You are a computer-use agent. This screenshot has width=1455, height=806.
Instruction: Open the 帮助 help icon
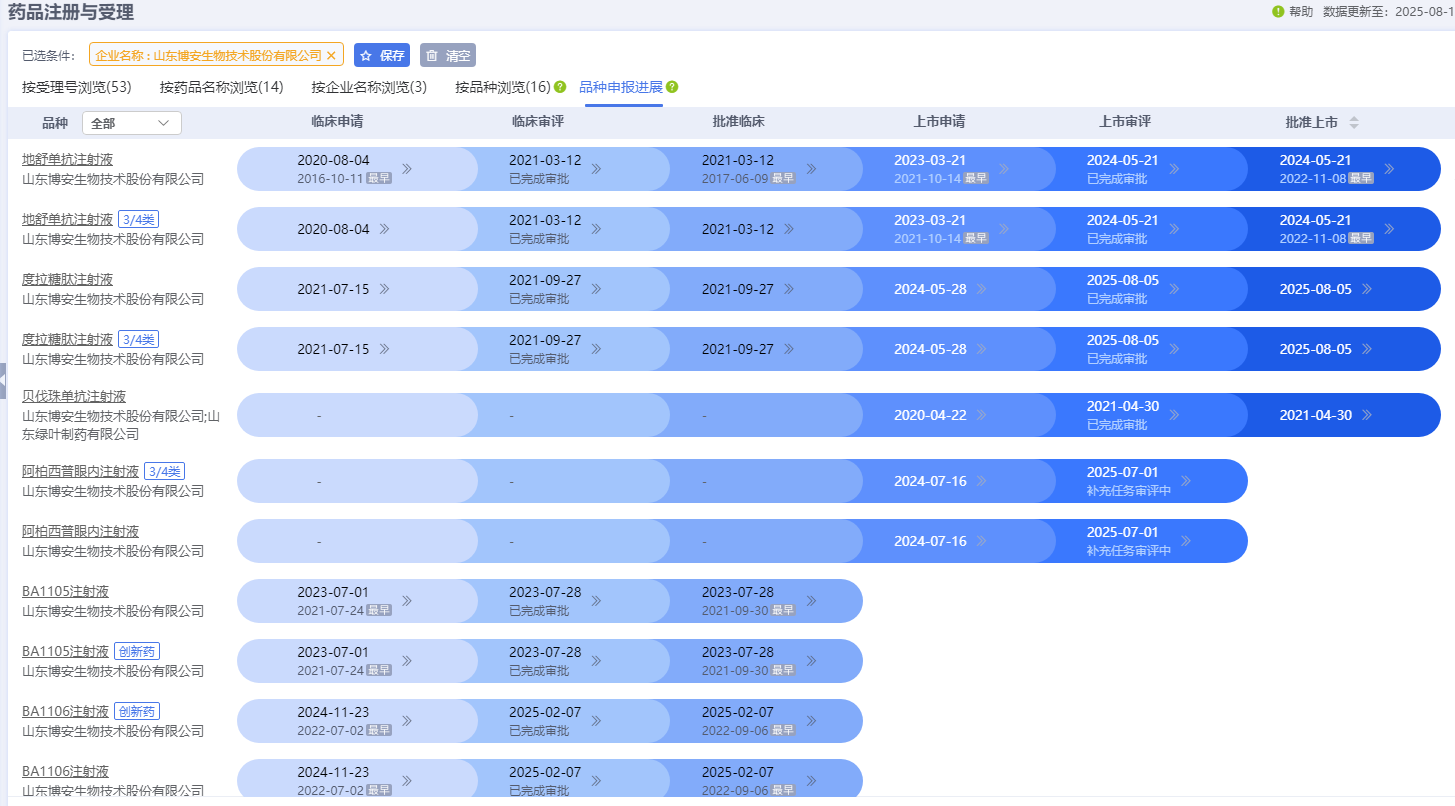[x=1278, y=12]
